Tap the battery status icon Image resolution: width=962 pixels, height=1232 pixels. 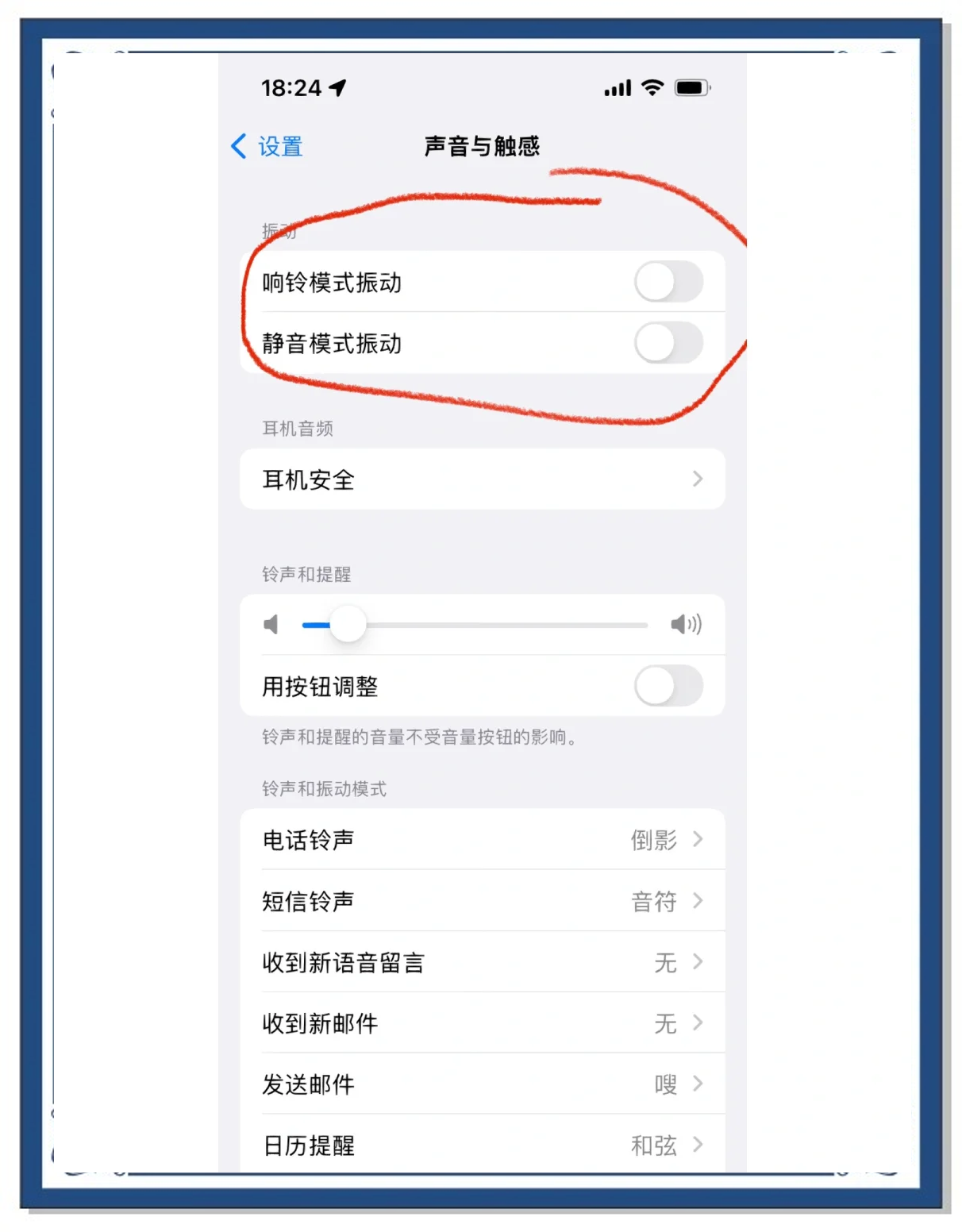[x=692, y=87]
